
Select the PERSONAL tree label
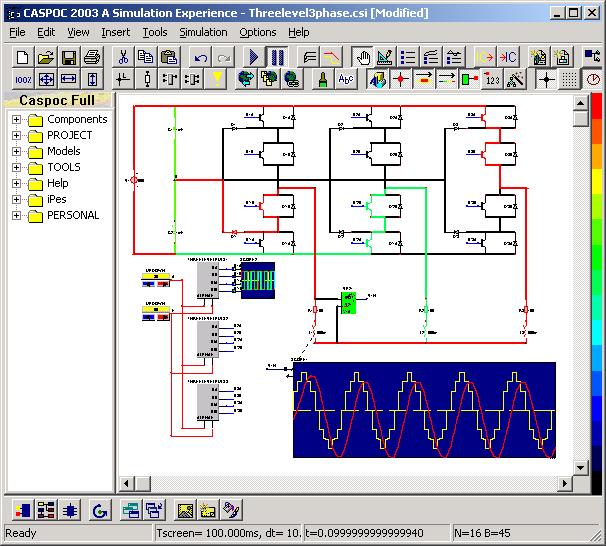(73, 215)
